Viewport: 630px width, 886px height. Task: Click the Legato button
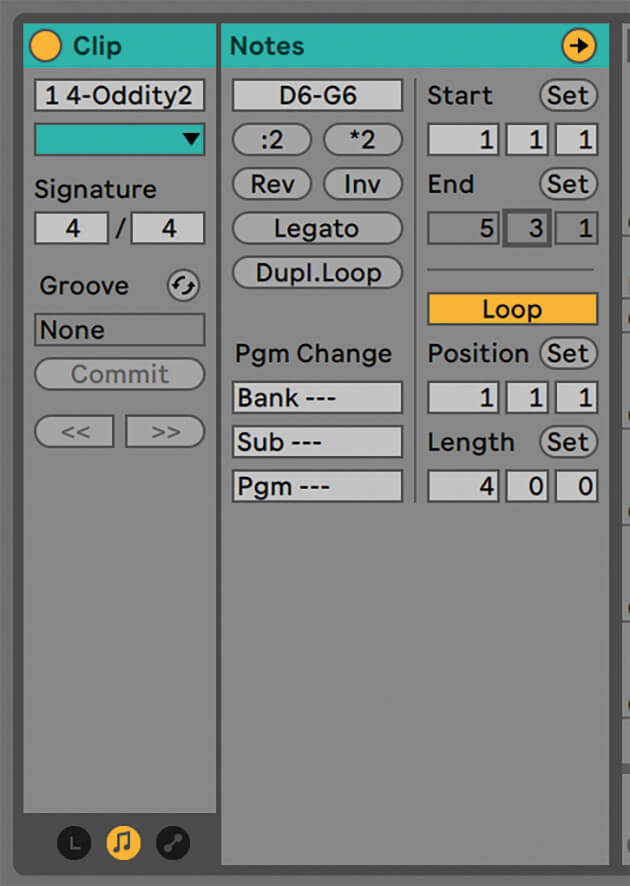[x=317, y=228]
